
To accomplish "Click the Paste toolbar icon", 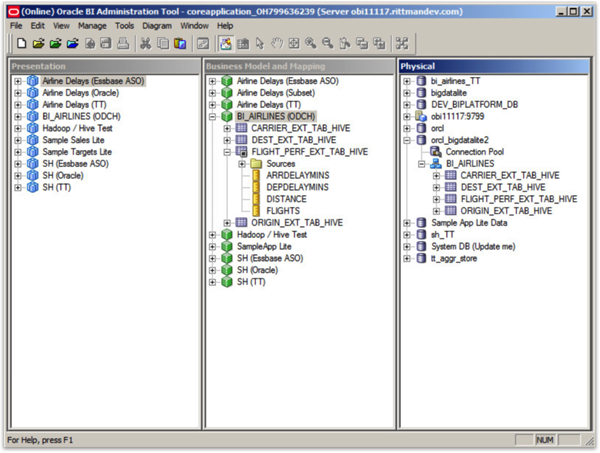I will click(x=180, y=44).
